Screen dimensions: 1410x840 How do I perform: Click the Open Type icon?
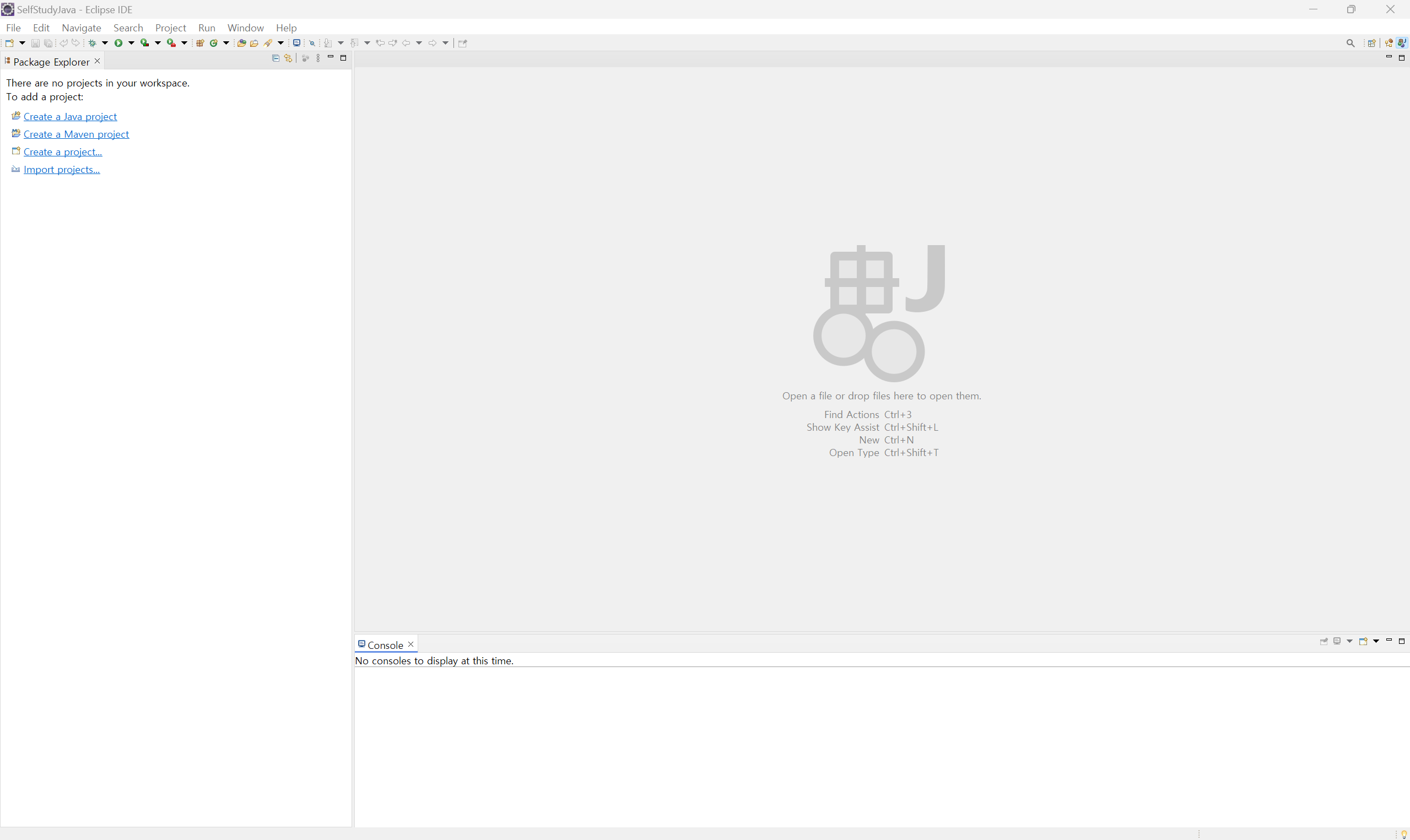pyautogui.click(x=241, y=43)
